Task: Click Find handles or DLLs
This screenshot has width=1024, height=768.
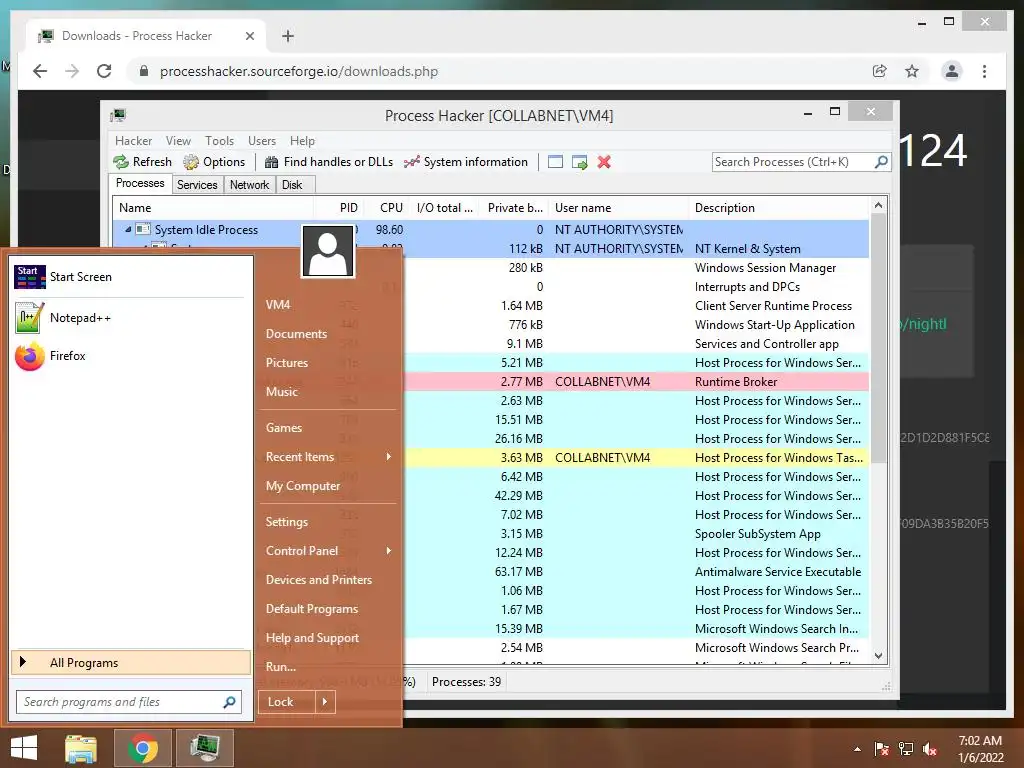Action: [328, 162]
